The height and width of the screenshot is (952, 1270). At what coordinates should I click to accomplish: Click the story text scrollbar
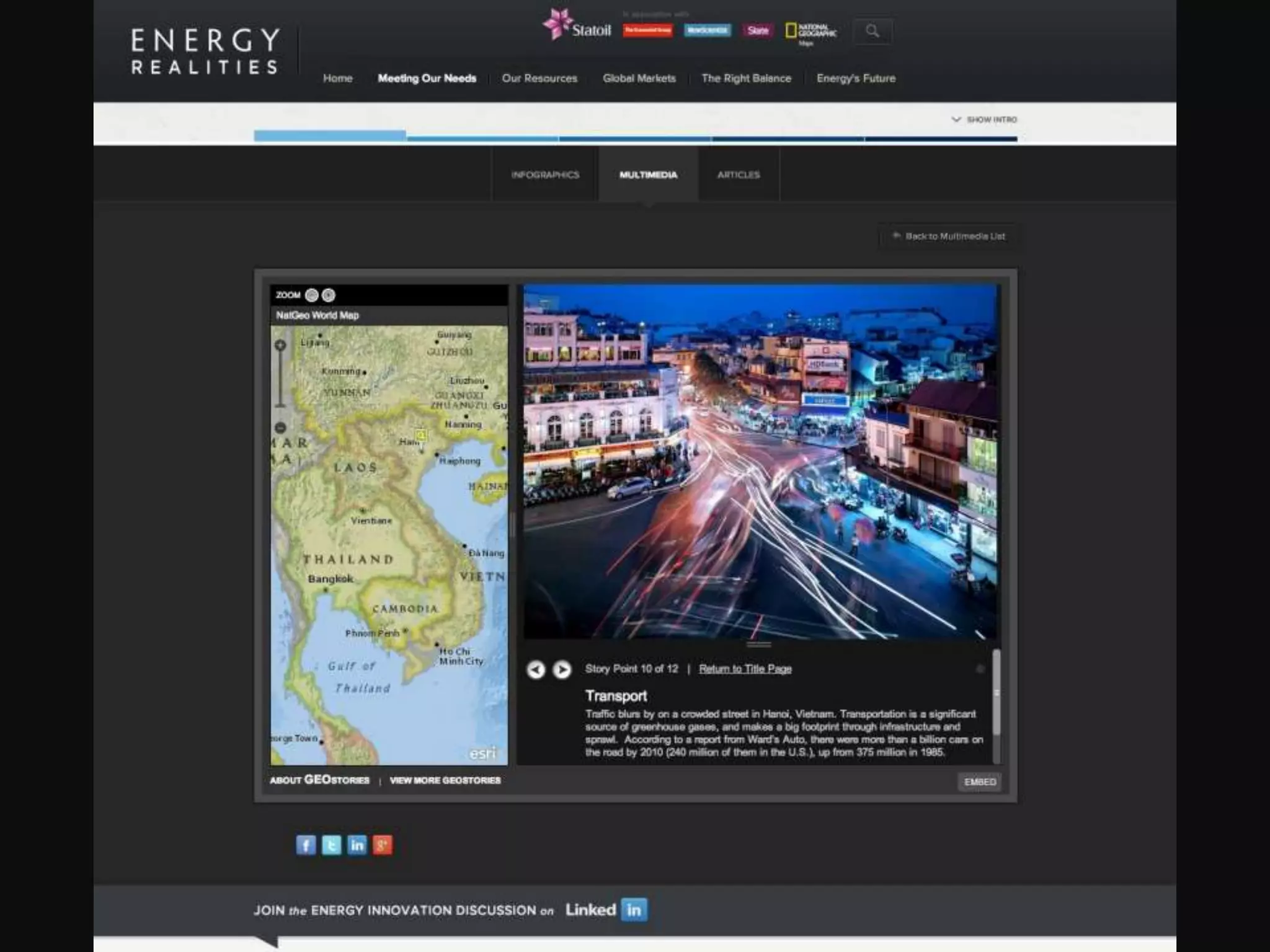point(997,693)
